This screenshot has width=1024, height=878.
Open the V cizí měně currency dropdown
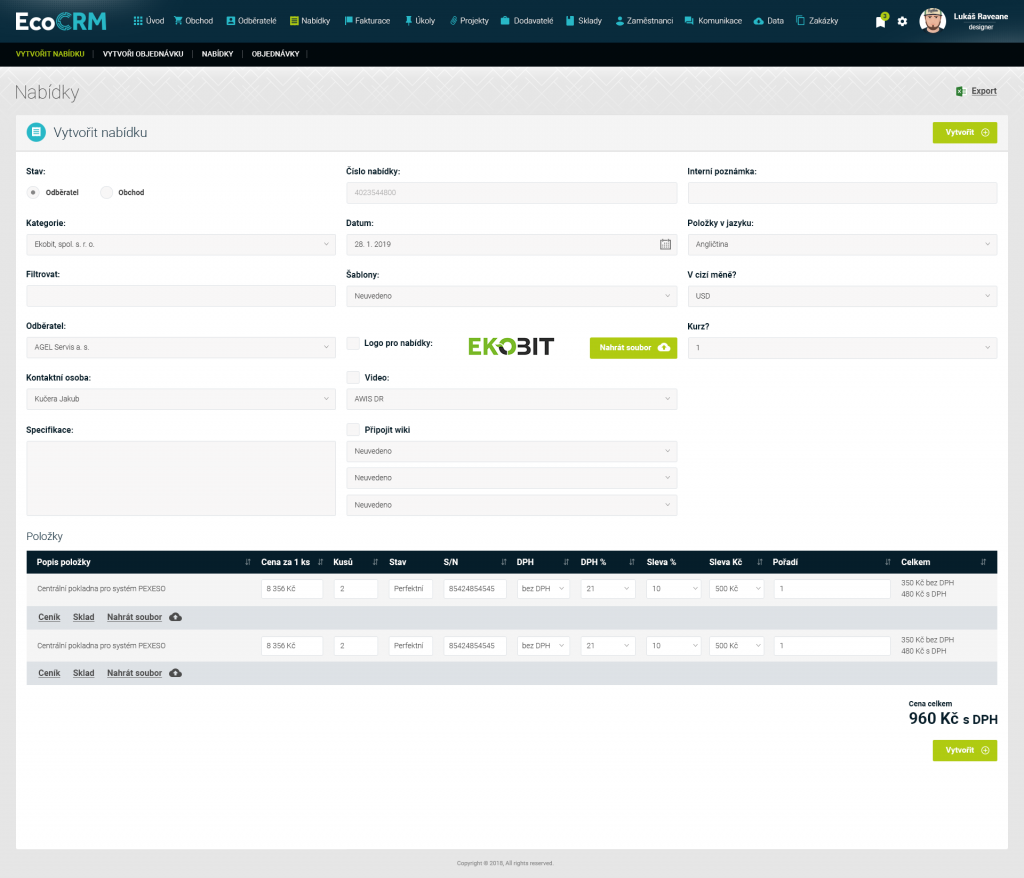tap(842, 296)
